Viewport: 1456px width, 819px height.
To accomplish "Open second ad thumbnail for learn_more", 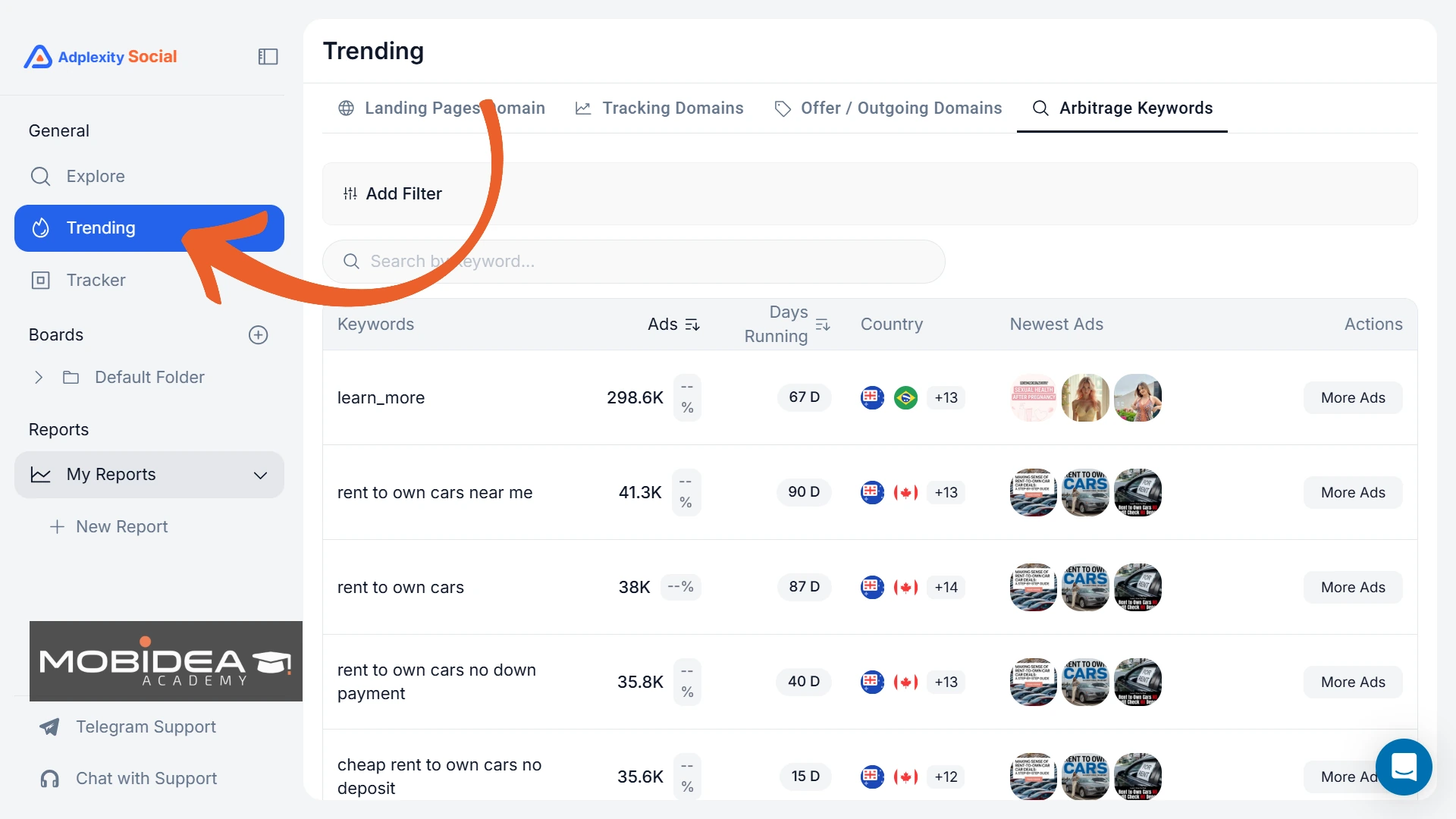I will click(x=1086, y=397).
